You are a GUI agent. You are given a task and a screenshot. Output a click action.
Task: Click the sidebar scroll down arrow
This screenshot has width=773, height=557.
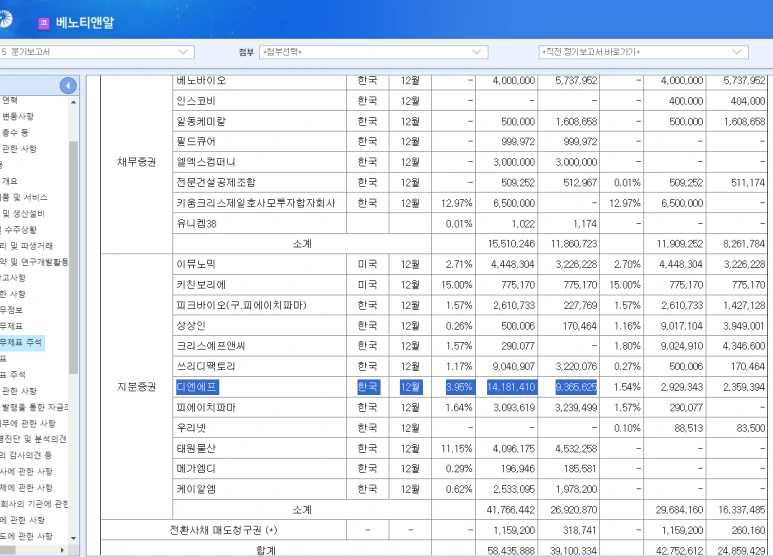(73, 538)
